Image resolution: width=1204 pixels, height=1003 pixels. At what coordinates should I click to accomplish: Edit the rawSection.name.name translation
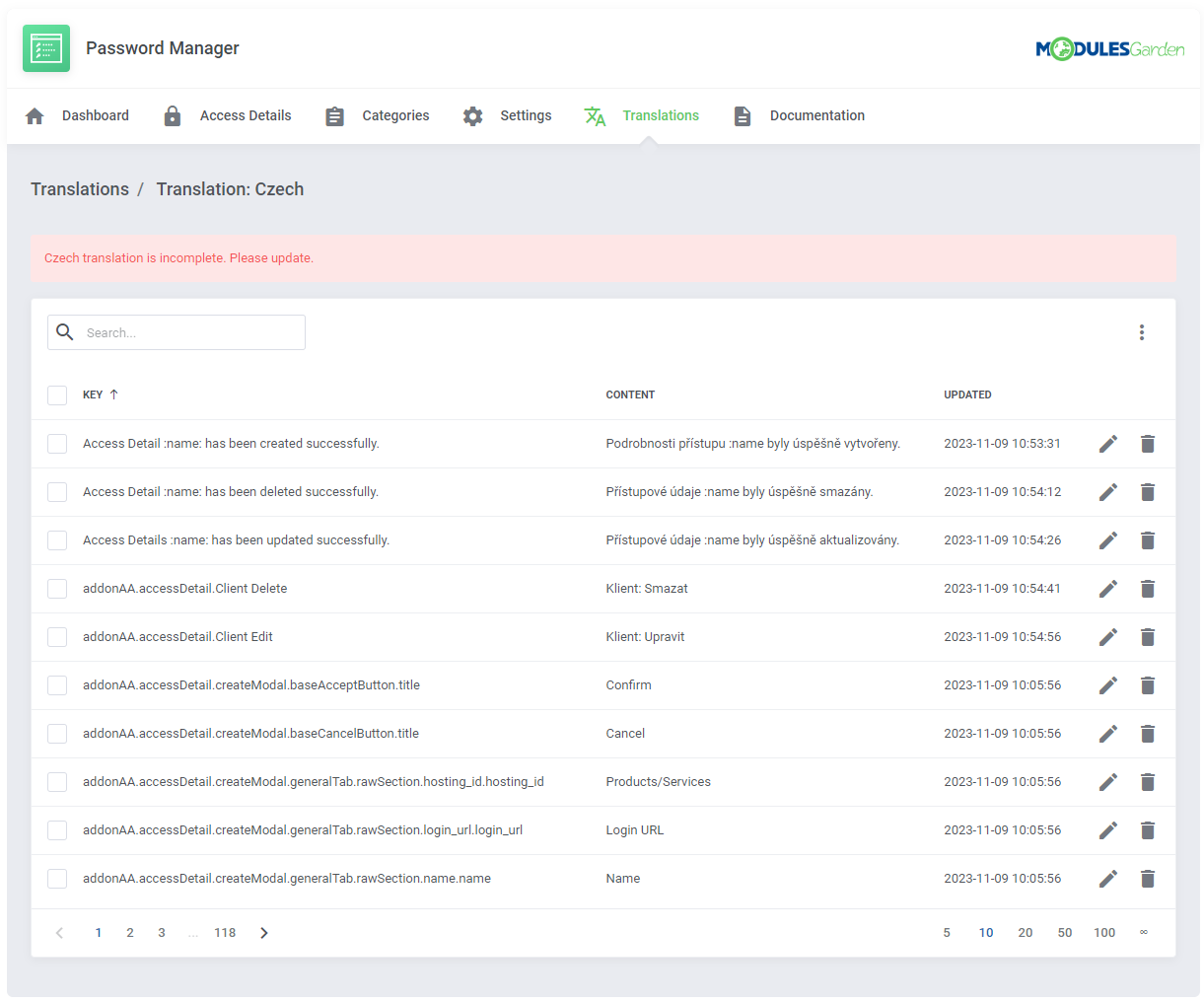pos(1108,879)
